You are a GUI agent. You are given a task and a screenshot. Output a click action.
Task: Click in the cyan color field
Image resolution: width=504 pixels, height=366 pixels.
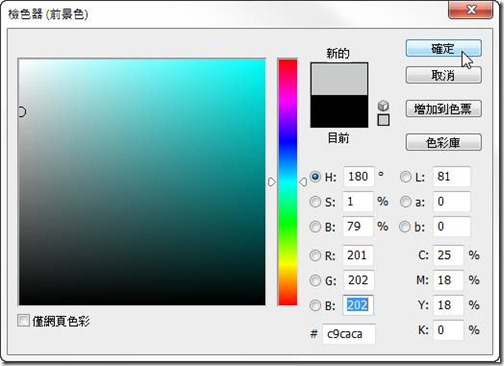[142, 182]
